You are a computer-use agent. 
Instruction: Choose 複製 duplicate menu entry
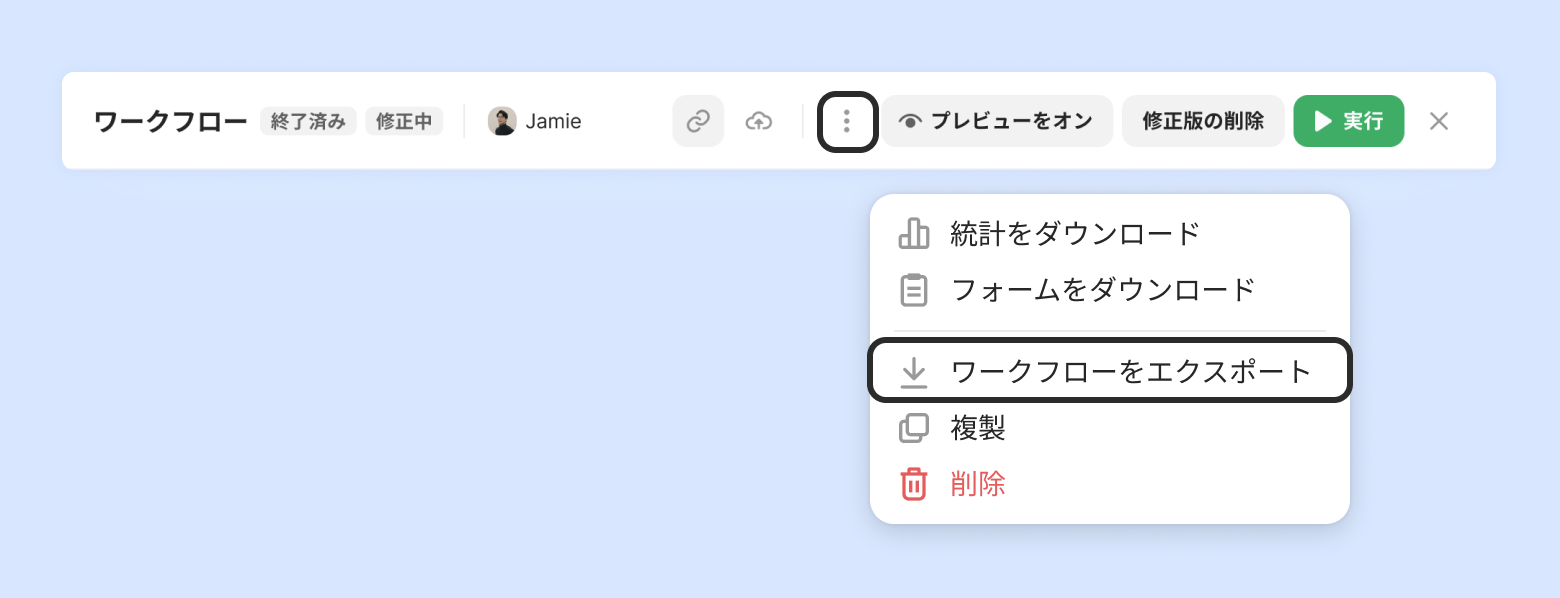(x=978, y=428)
